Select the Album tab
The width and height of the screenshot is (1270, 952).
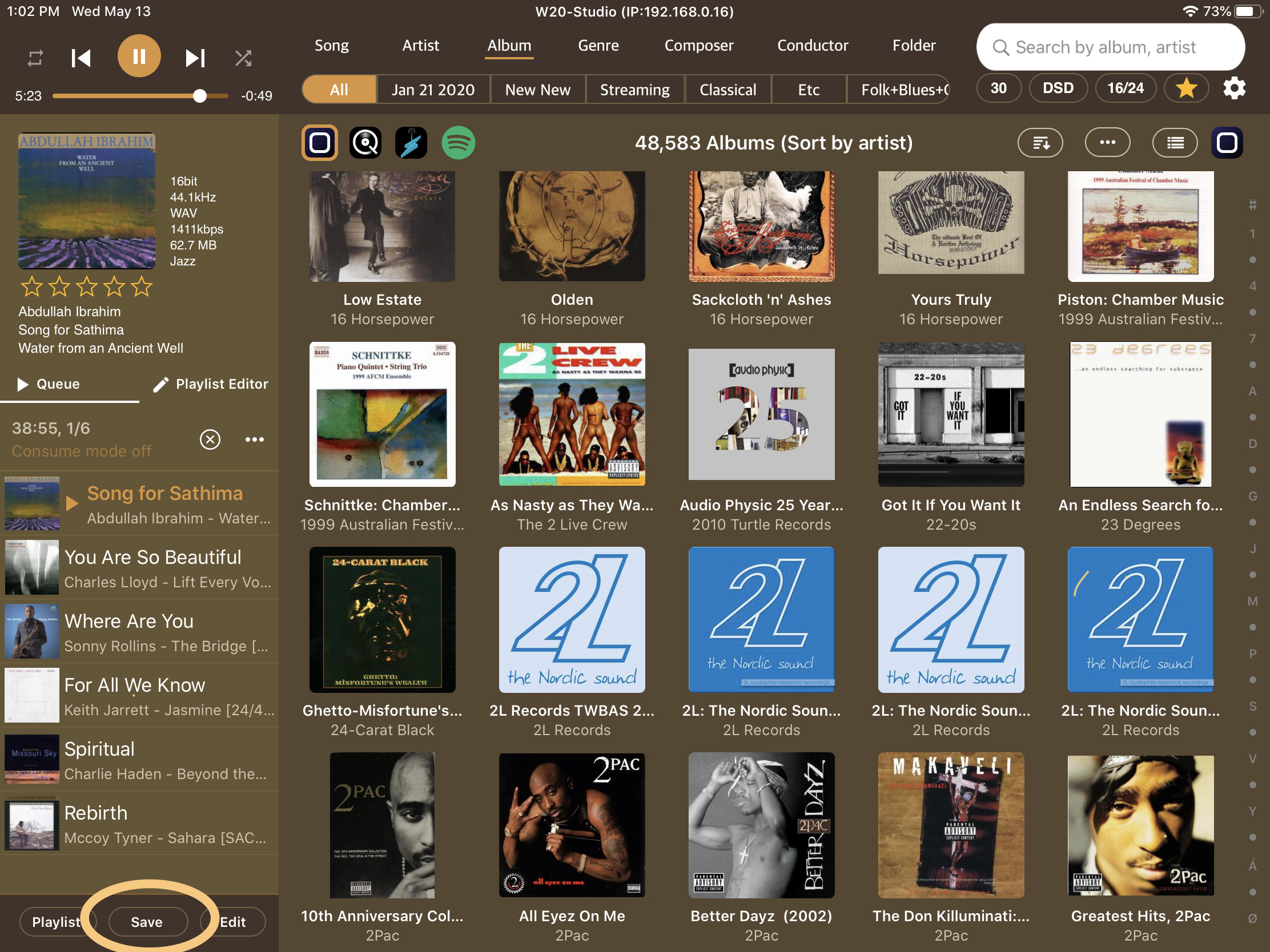pyautogui.click(x=509, y=45)
